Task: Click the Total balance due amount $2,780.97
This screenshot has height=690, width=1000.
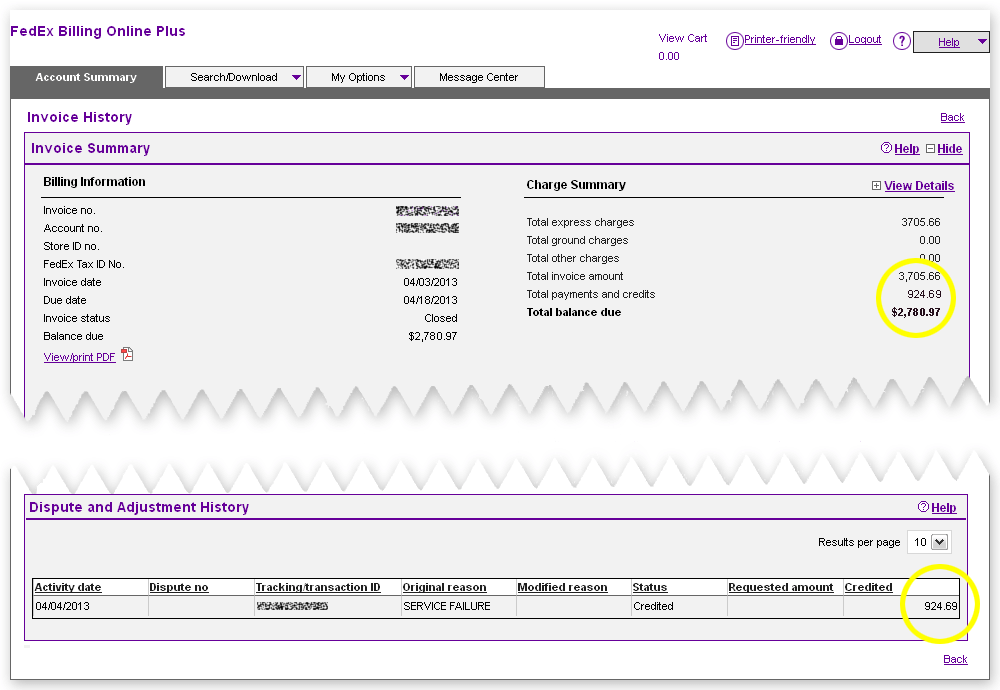Action: [916, 312]
